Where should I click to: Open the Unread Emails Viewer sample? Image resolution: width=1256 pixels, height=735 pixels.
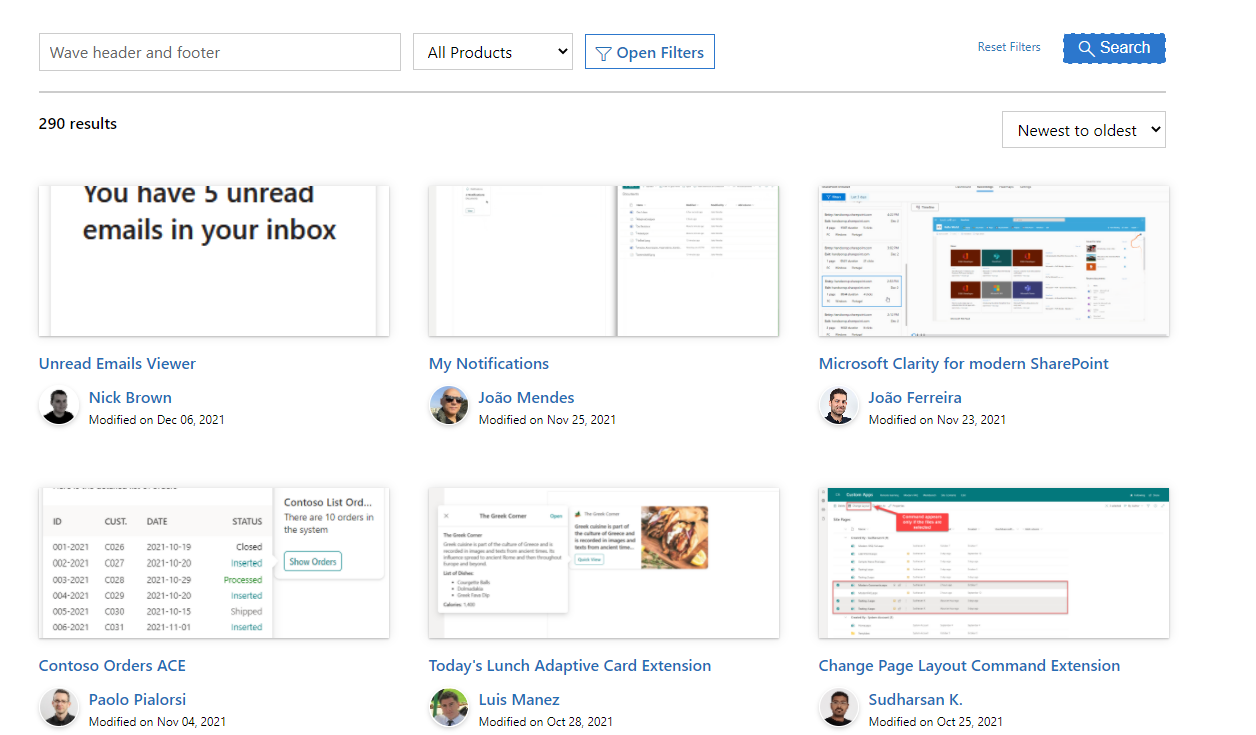(116, 363)
